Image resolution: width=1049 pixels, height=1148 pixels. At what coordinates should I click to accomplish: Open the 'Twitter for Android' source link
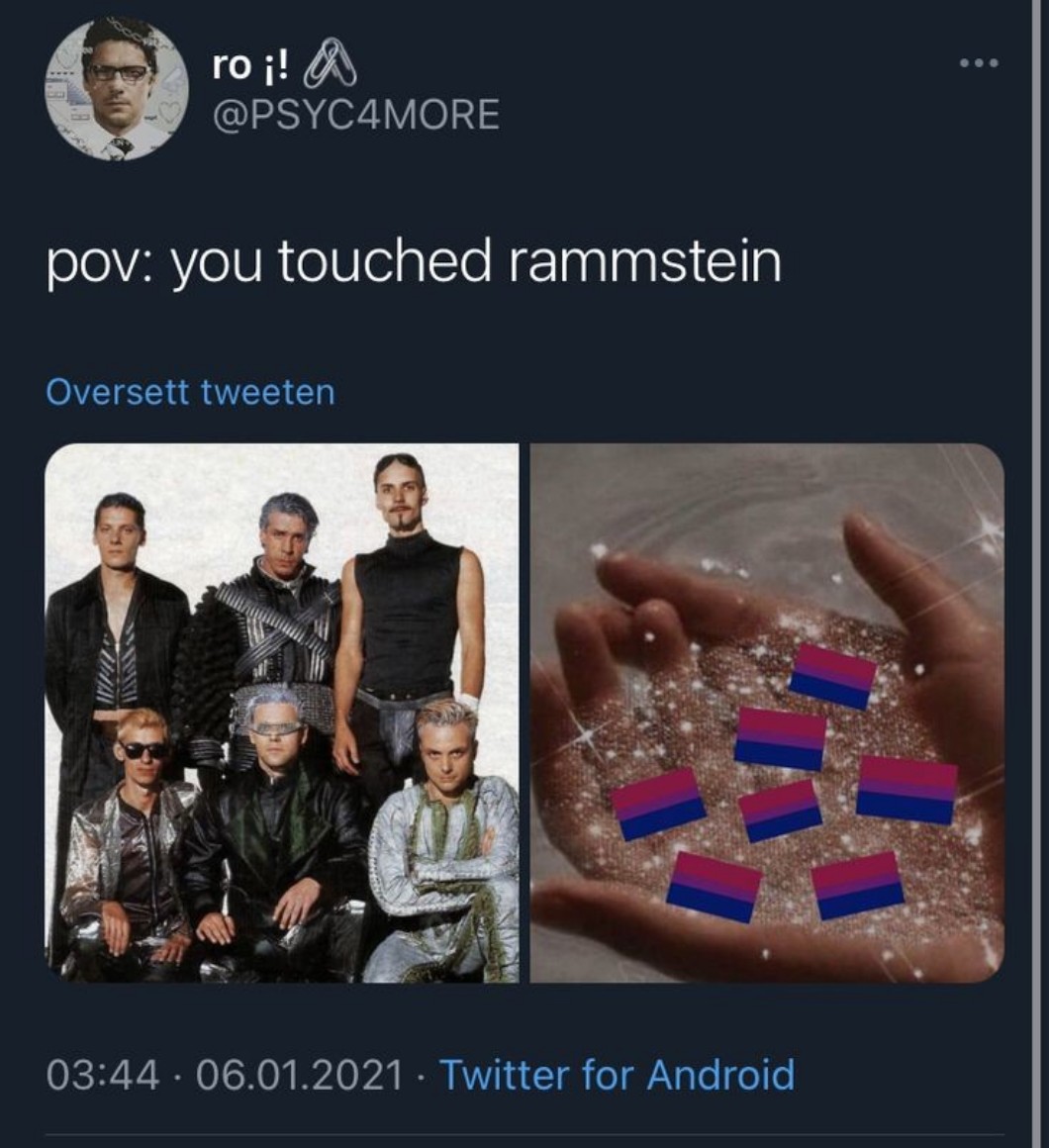pos(618,1074)
